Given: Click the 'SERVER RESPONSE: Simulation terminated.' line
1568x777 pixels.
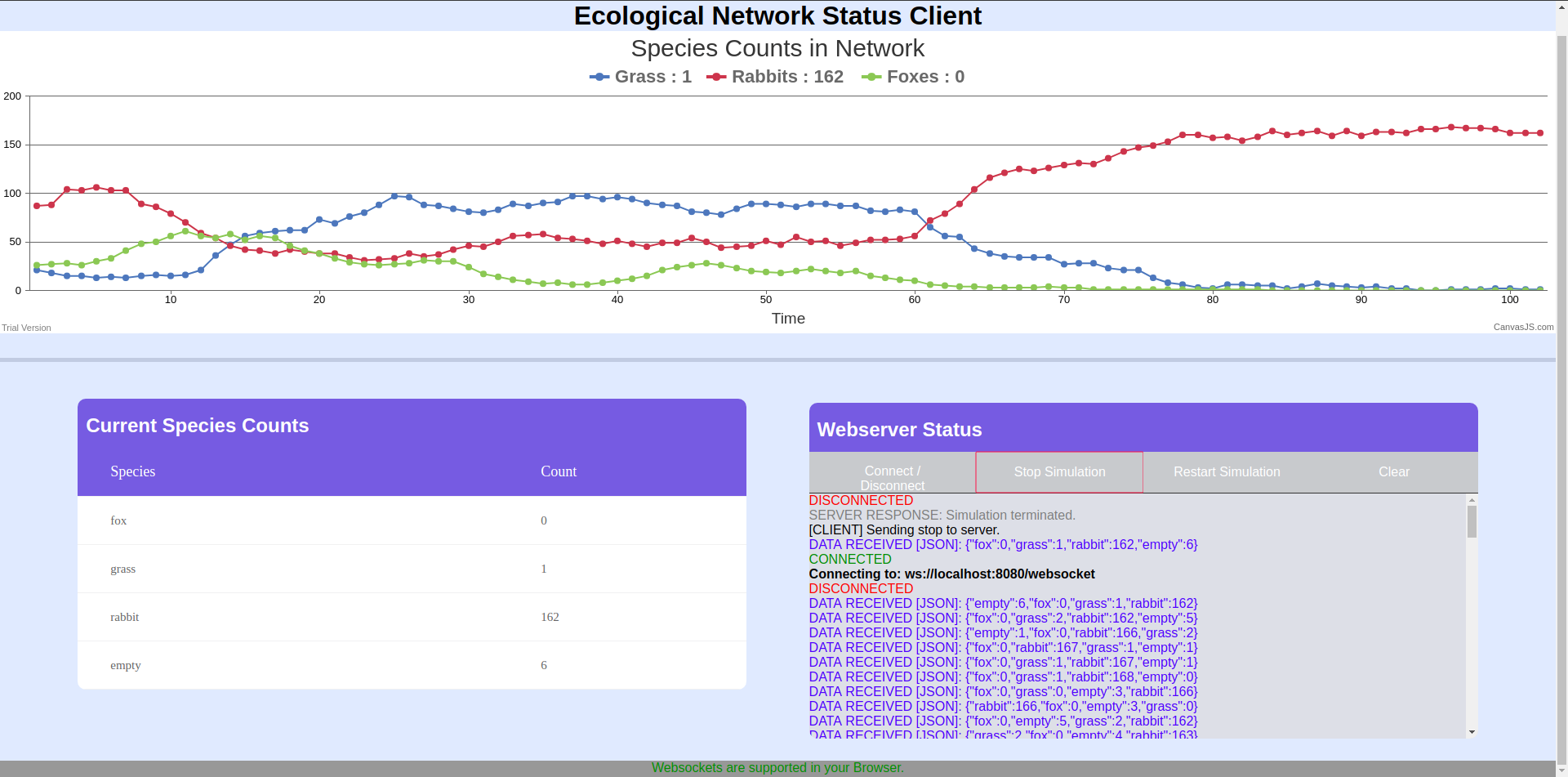Looking at the screenshot, I should [x=942, y=515].
